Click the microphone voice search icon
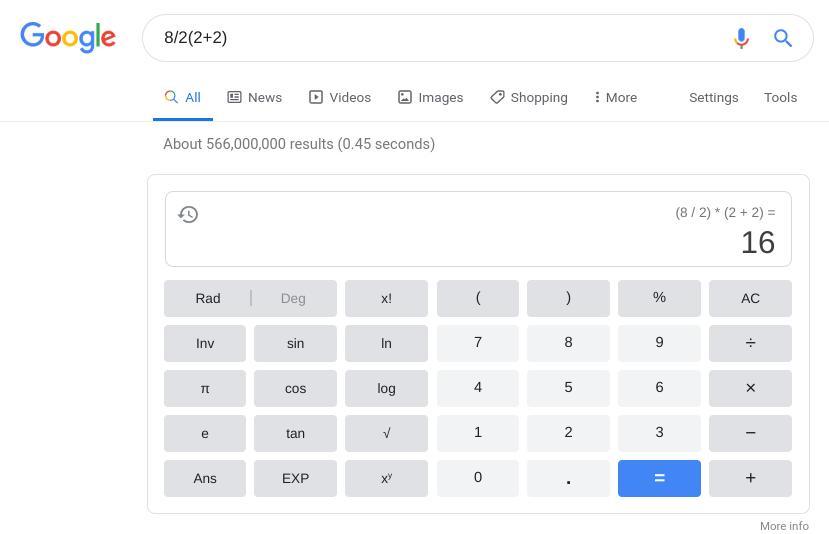 (741, 38)
